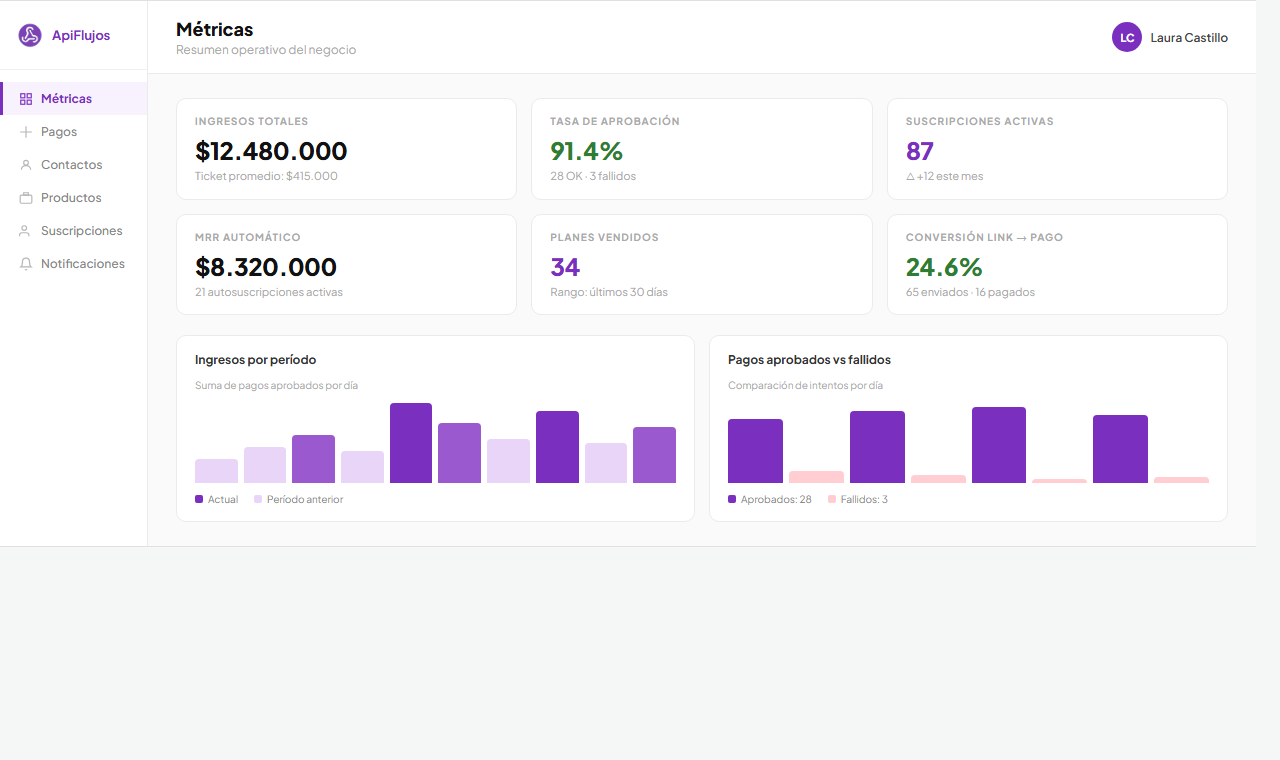
Task: Open the Conversión Link → Pago card
Action: (1057, 265)
